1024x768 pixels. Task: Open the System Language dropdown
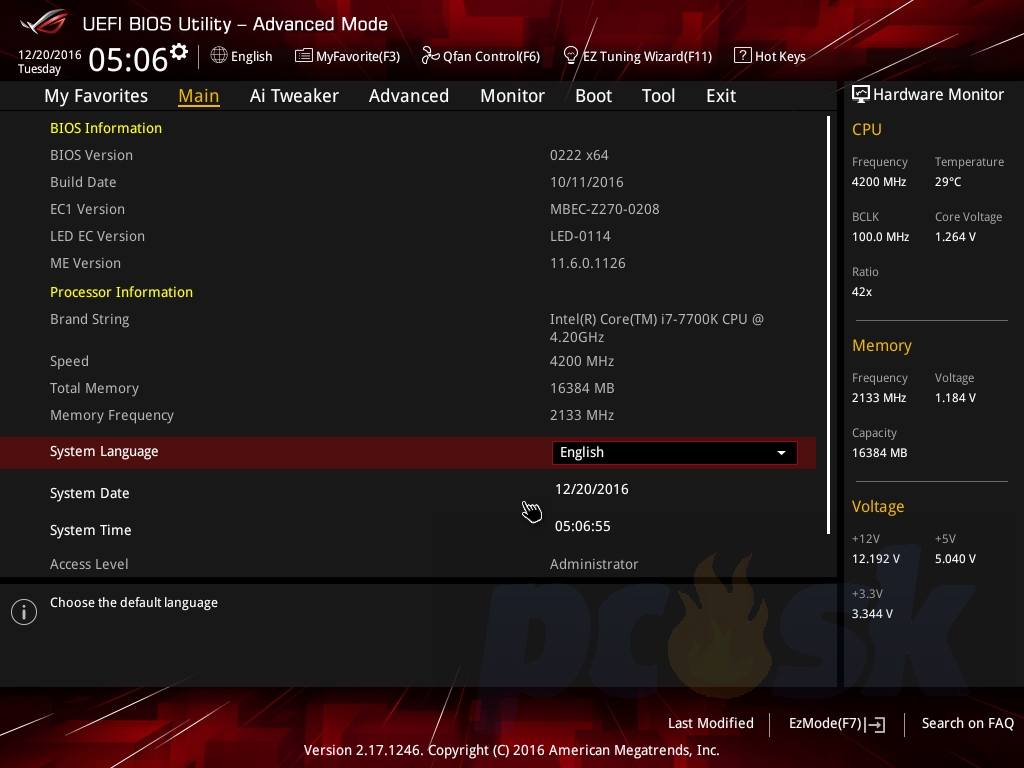675,453
